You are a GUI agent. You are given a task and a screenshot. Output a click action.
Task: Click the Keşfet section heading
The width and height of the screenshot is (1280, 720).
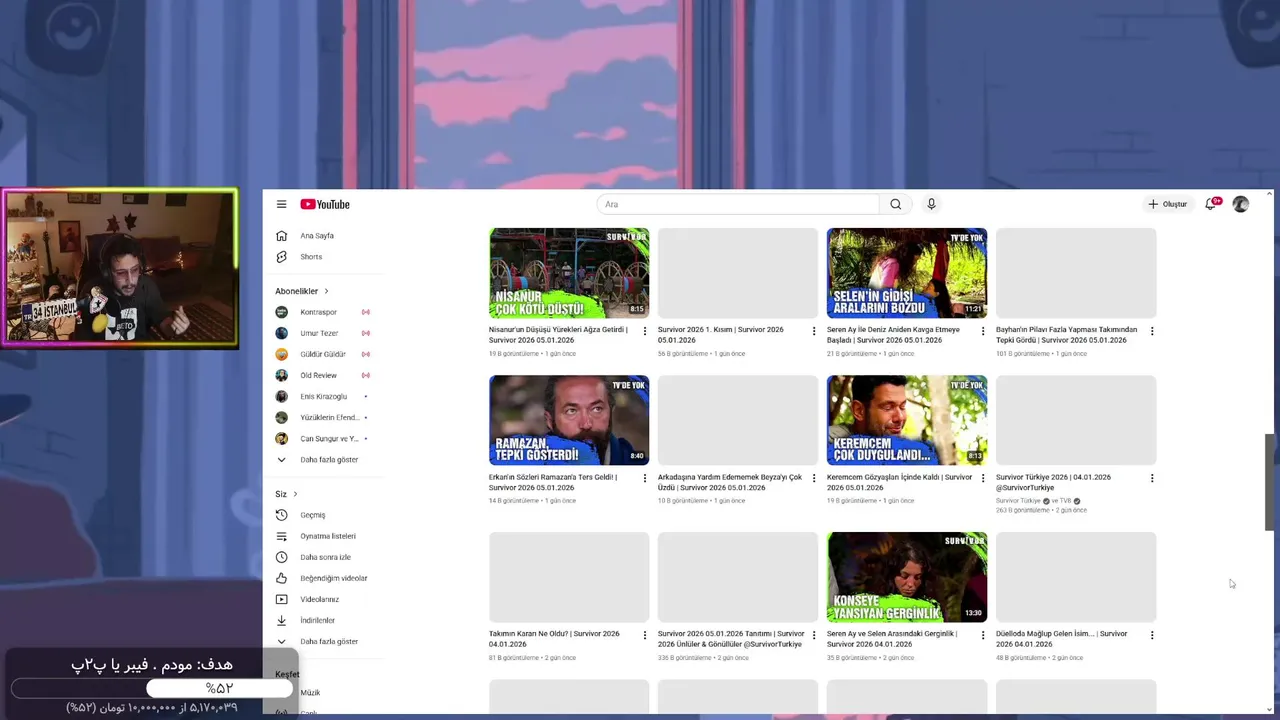coord(287,674)
